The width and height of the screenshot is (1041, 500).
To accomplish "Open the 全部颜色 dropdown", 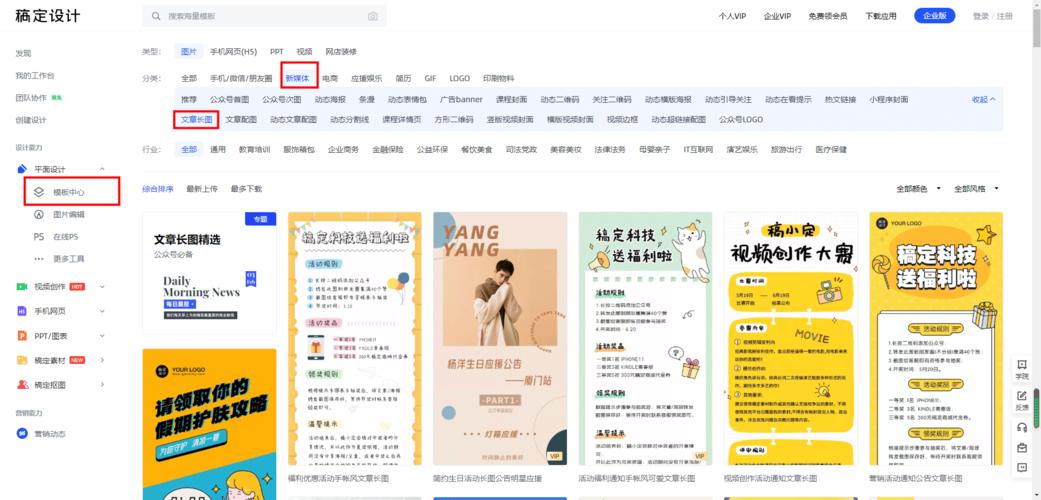I will (918, 189).
